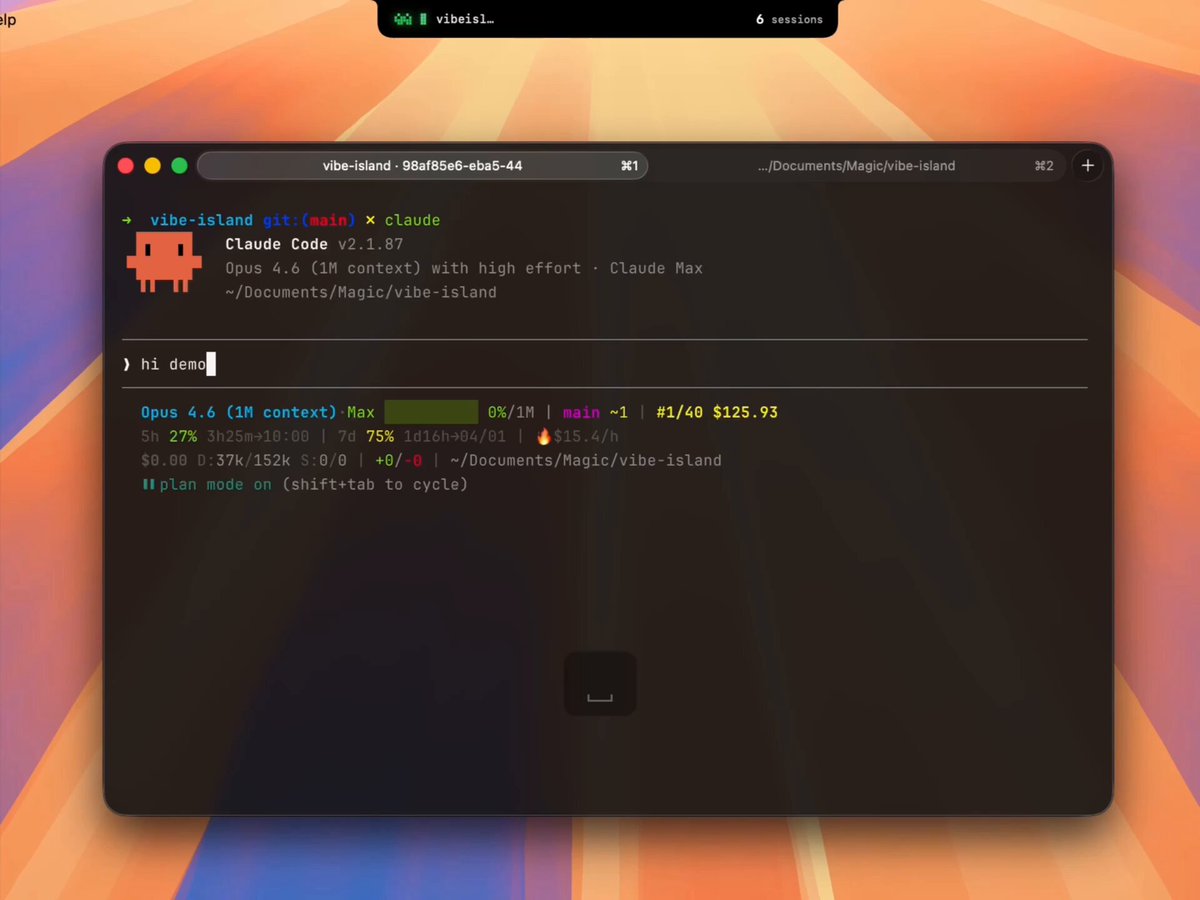Click the Help menu in menu bar
The image size is (1200, 900).
pos(8,20)
